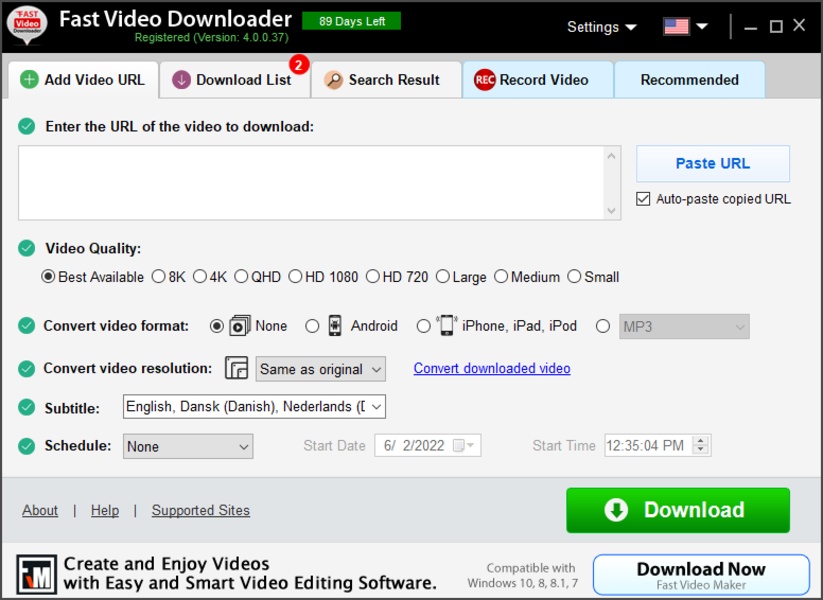Uncheck Auto-paste copied URL

pyautogui.click(x=642, y=199)
